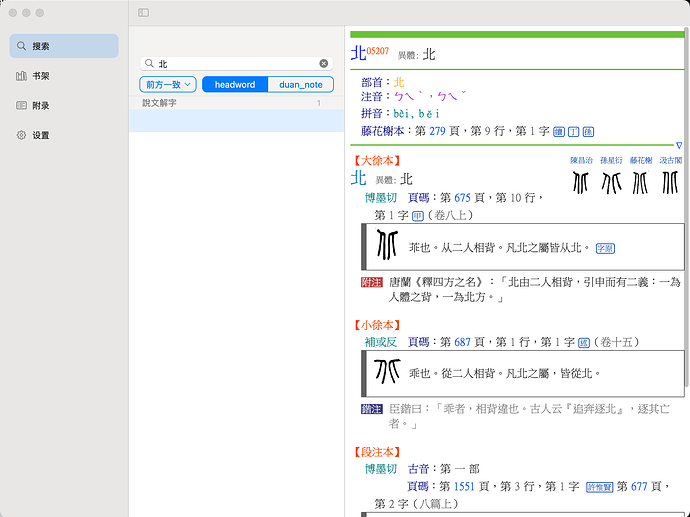
Task: Click the 藤花榭 edition label
Action: point(641,160)
